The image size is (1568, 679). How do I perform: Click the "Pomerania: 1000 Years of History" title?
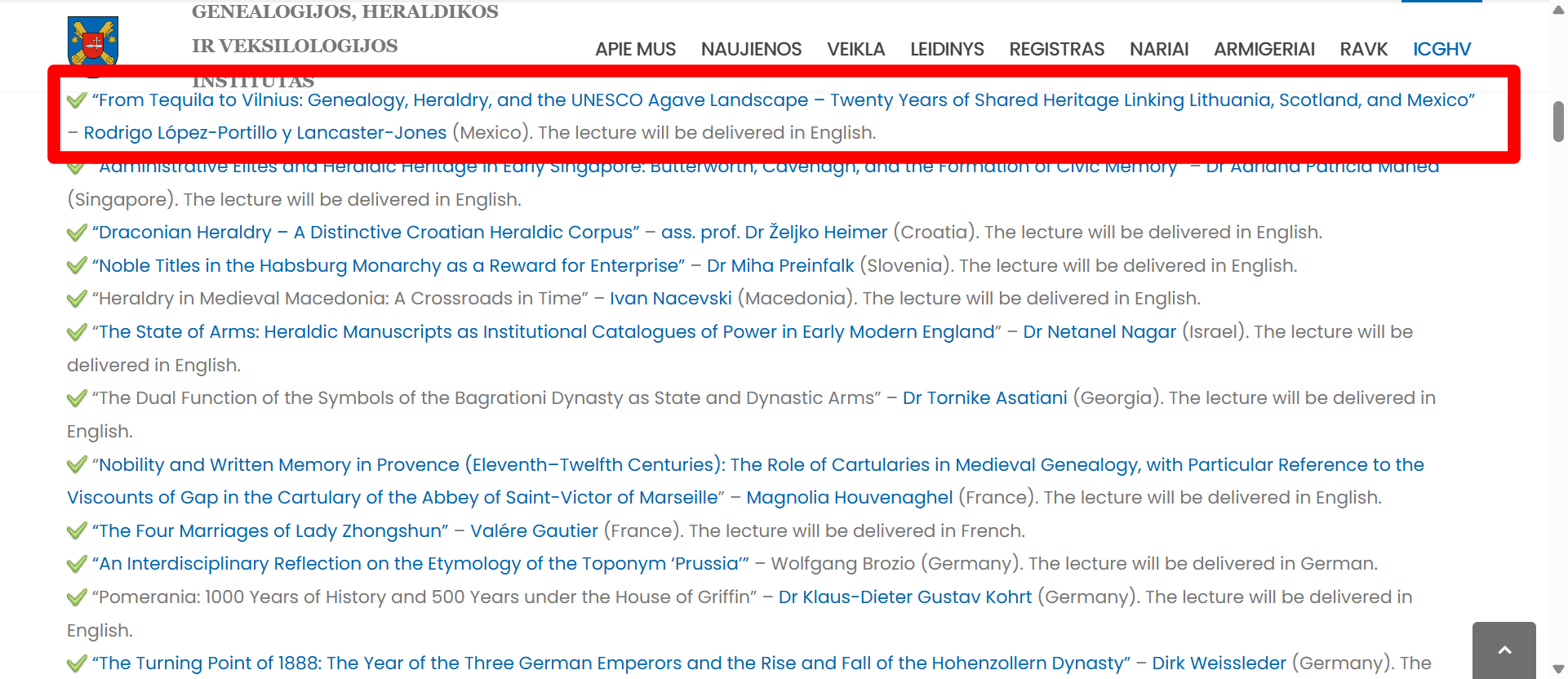coord(424,597)
